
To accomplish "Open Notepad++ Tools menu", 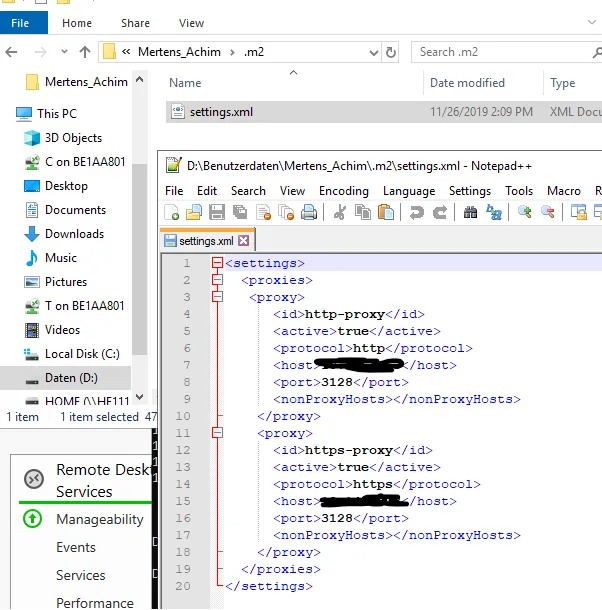I will 519,191.
